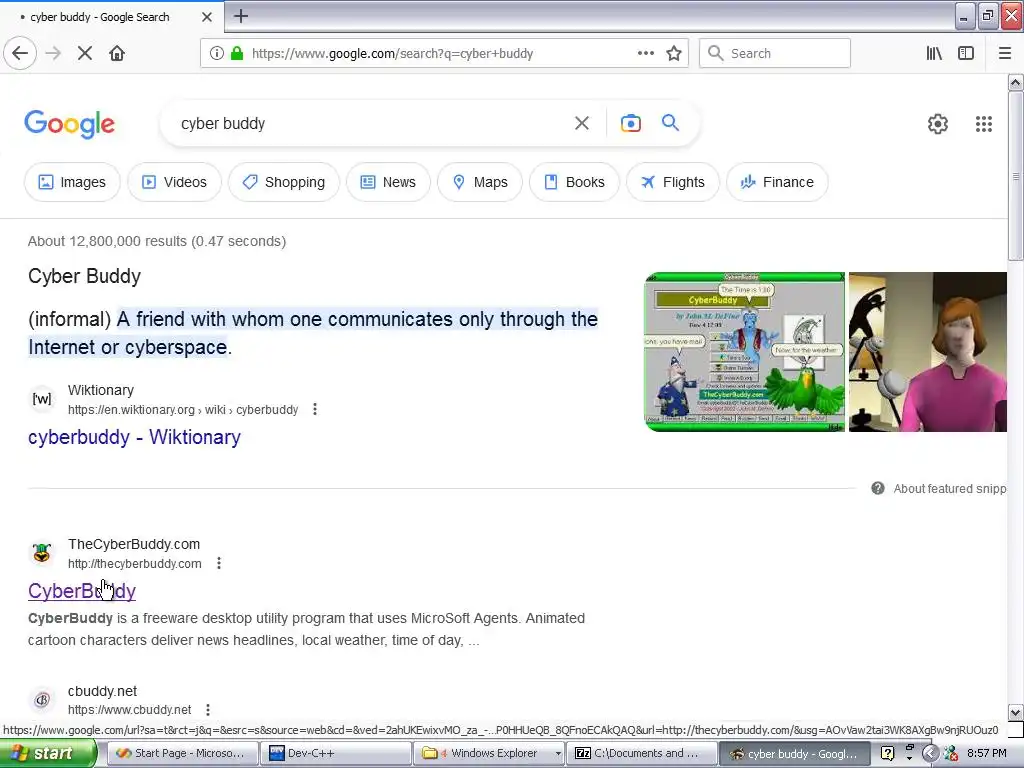Switch to C:\Documents and... 7-Zip taskbar window
The image size is (1024, 768).
641,754
